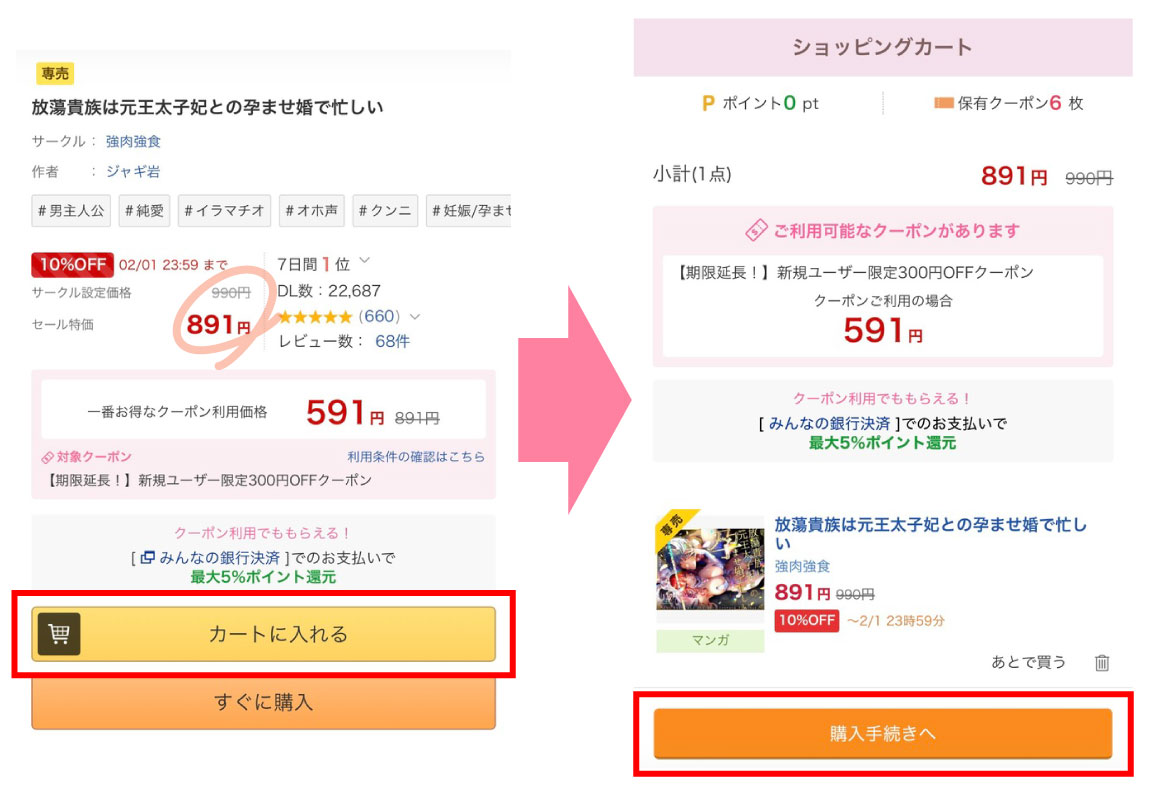The height and width of the screenshot is (800, 1150).
Task: Expand the 7-day ranking chevron
Action: pyautogui.click(x=364, y=262)
